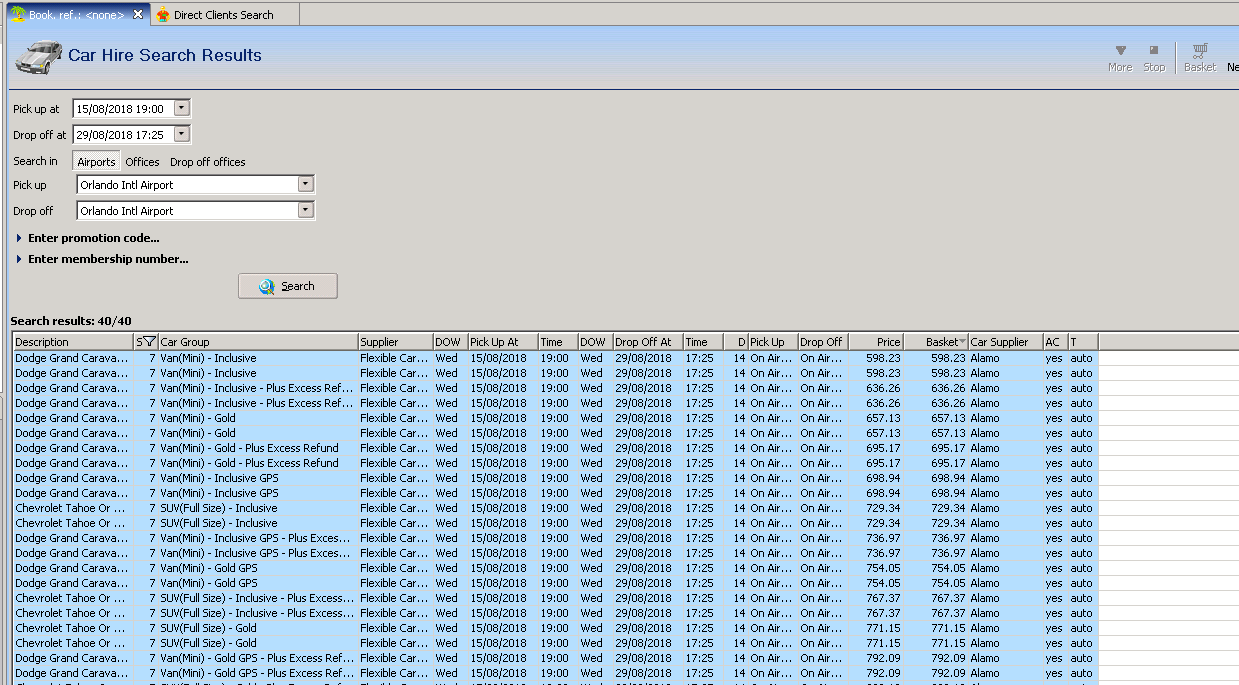This screenshot has height=685, width=1239.
Task: Sort by the Car Group column header
Action: point(258,342)
